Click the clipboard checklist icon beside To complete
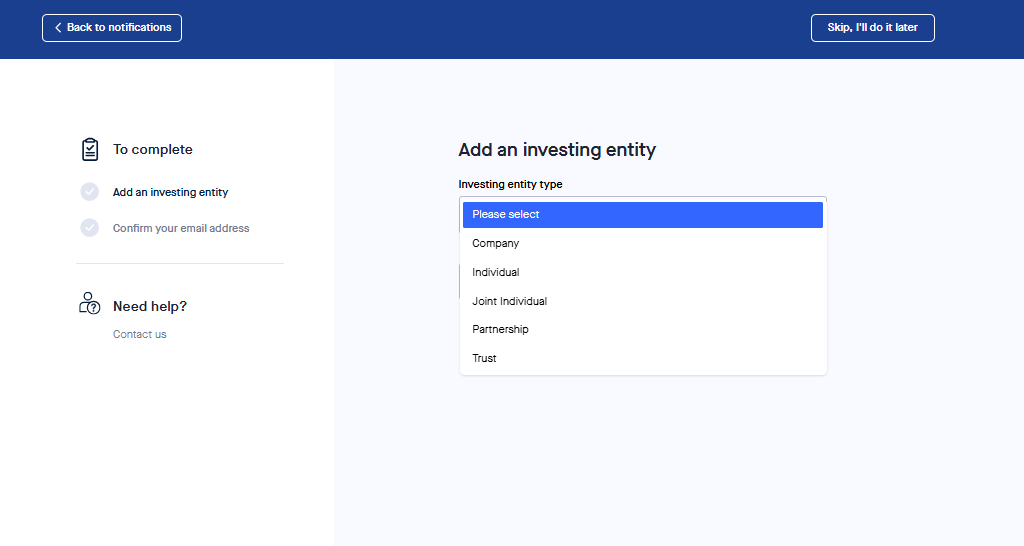This screenshot has width=1024, height=546. (90, 149)
